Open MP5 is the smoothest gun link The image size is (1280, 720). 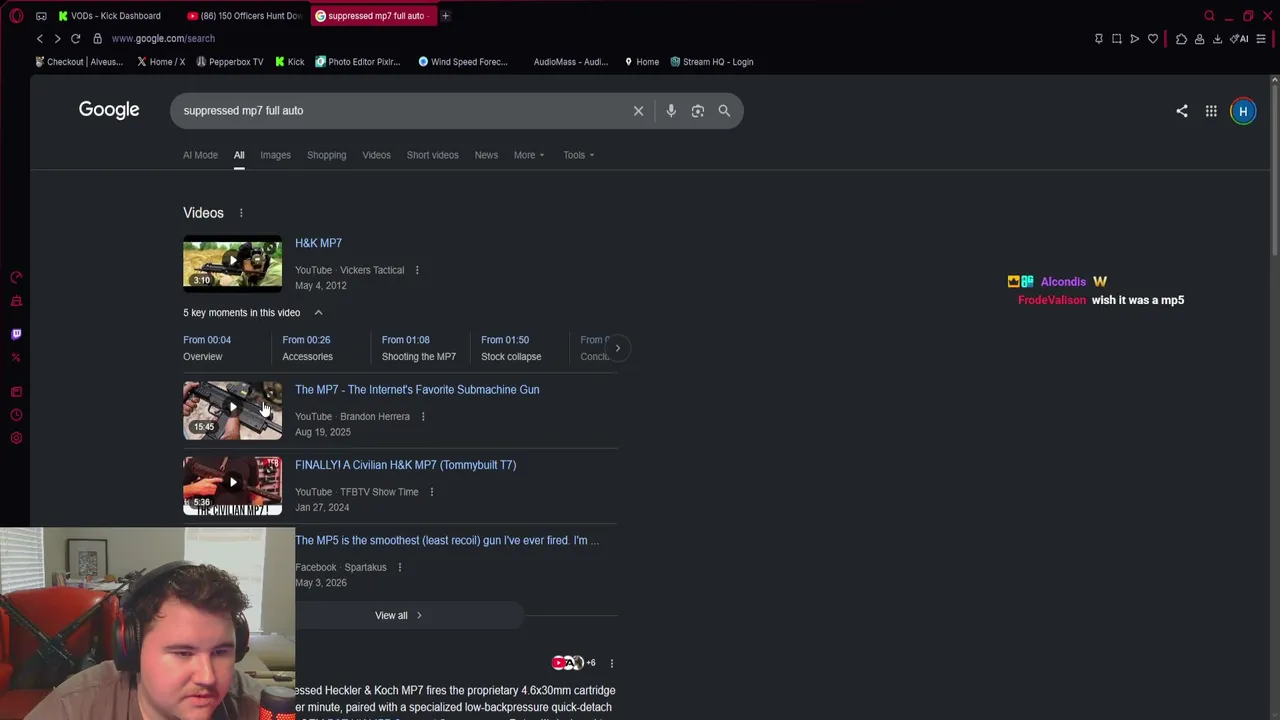coord(447,541)
